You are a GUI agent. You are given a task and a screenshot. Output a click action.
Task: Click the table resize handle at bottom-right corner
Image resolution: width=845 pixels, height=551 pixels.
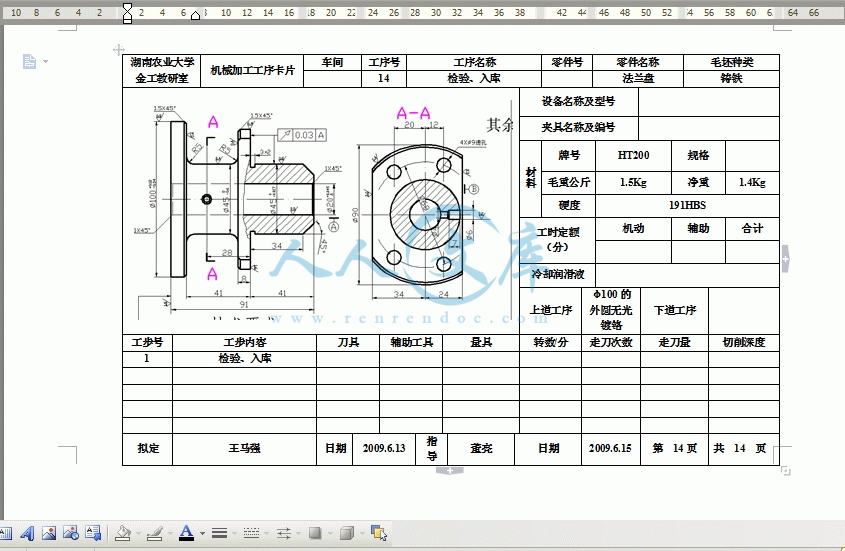click(786, 471)
